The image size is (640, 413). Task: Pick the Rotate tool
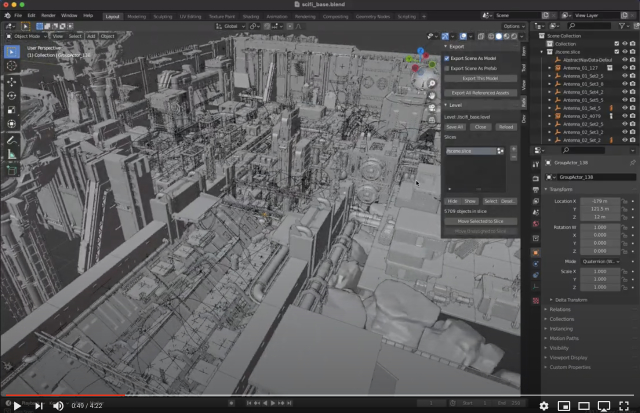coord(12,95)
